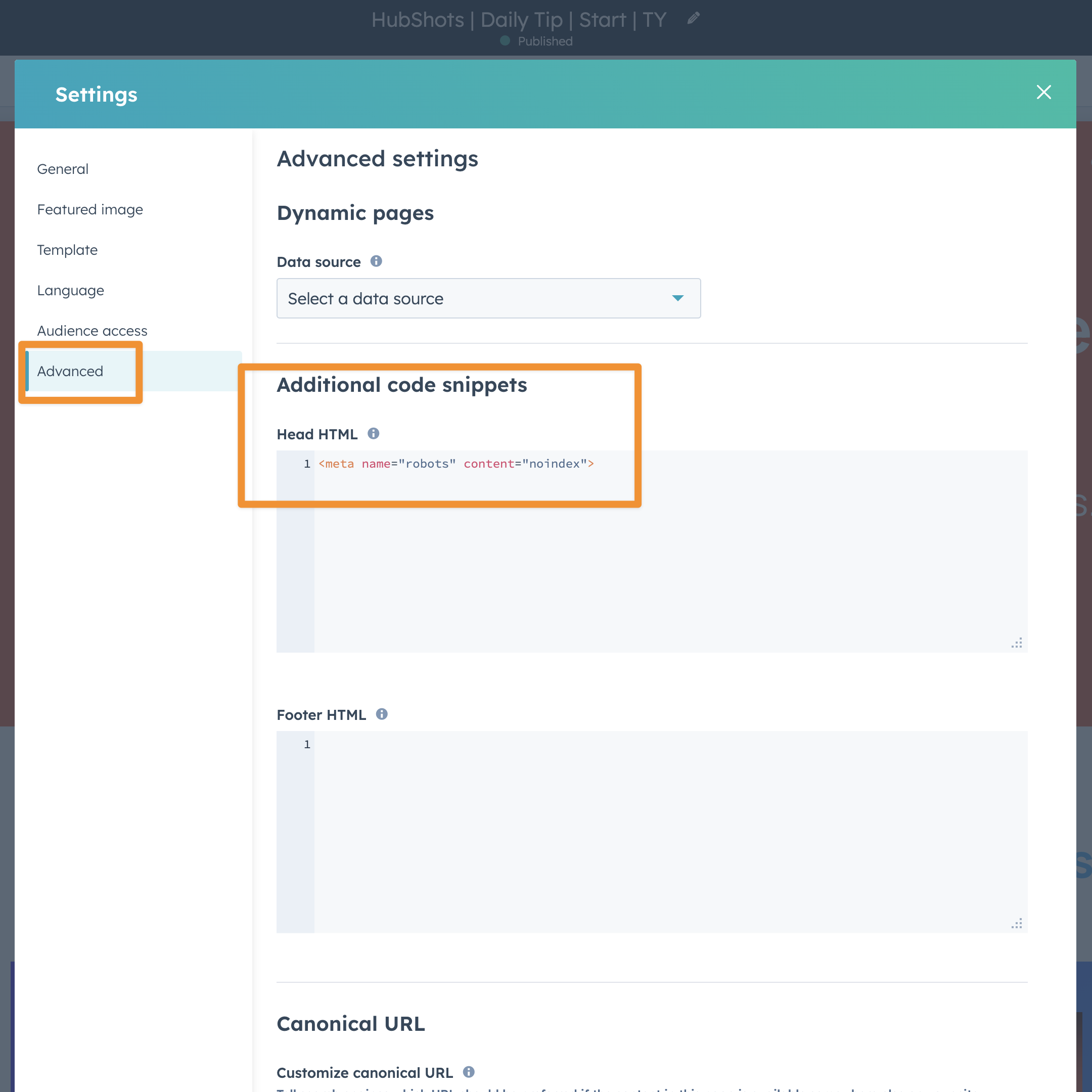Image resolution: width=1092 pixels, height=1092 pixels.
Task: Open Audience access settings
Action: click(92, 331)
